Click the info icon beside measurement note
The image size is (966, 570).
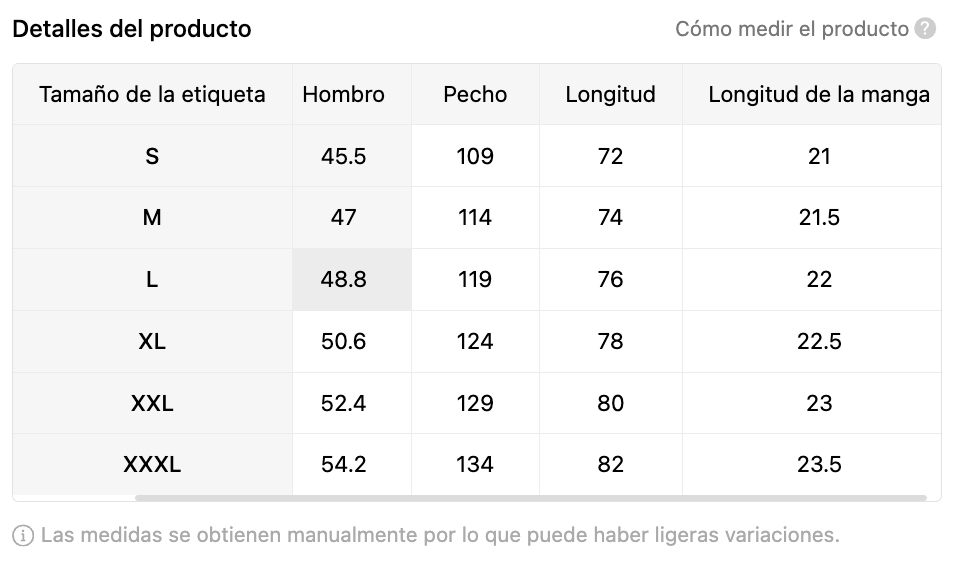point(23,535)
